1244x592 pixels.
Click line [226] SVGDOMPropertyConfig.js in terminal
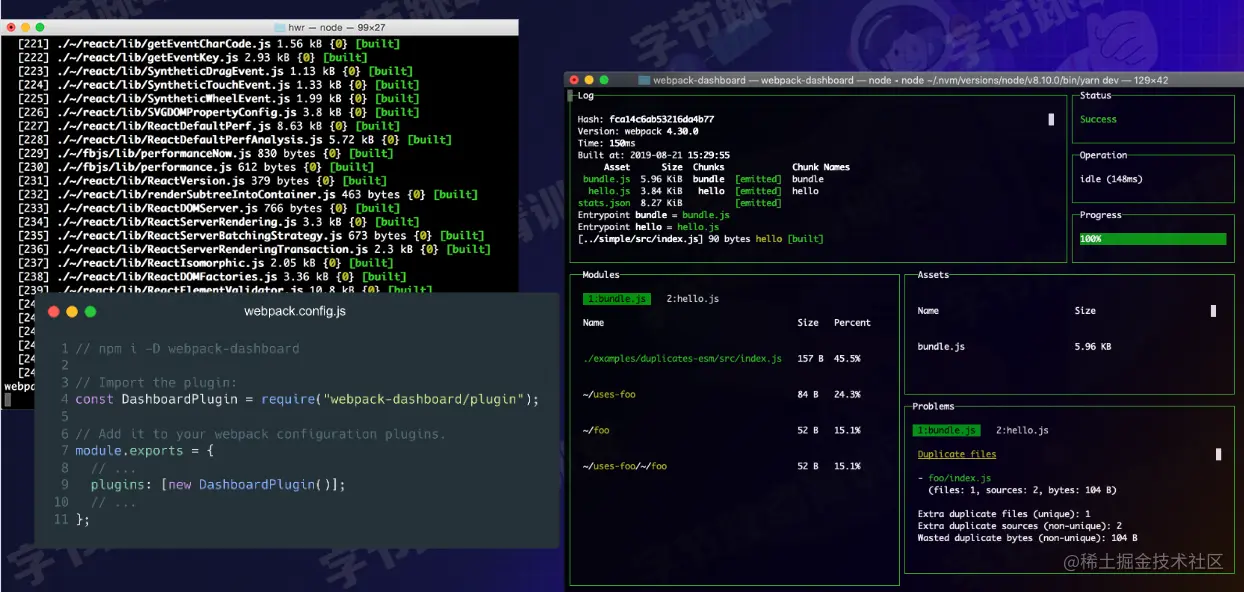tap(218, 112)
